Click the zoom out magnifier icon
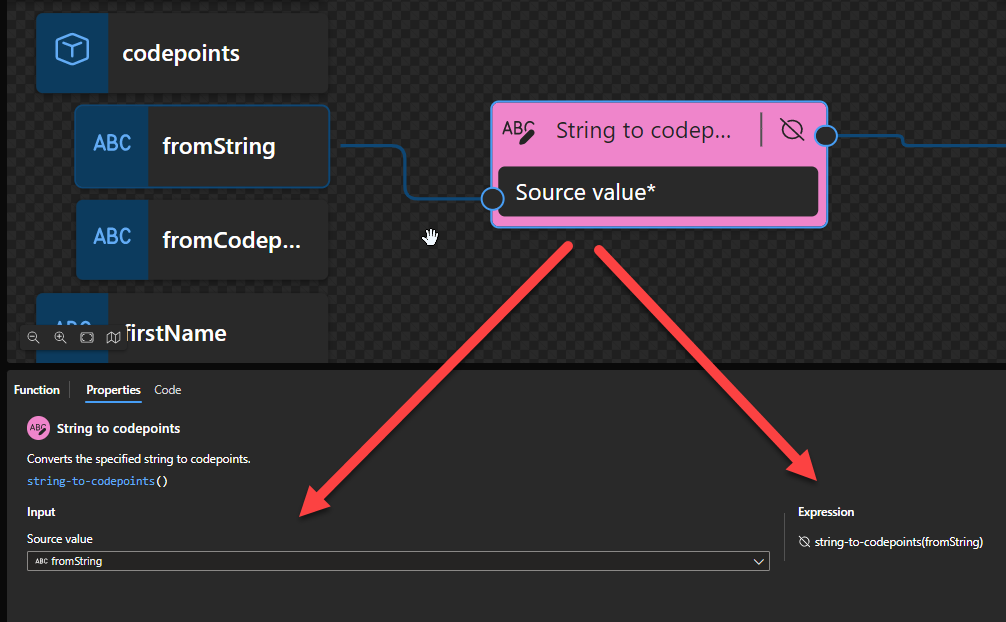The height and width of the screenshot is (622, 1006). tap(33, 338)
